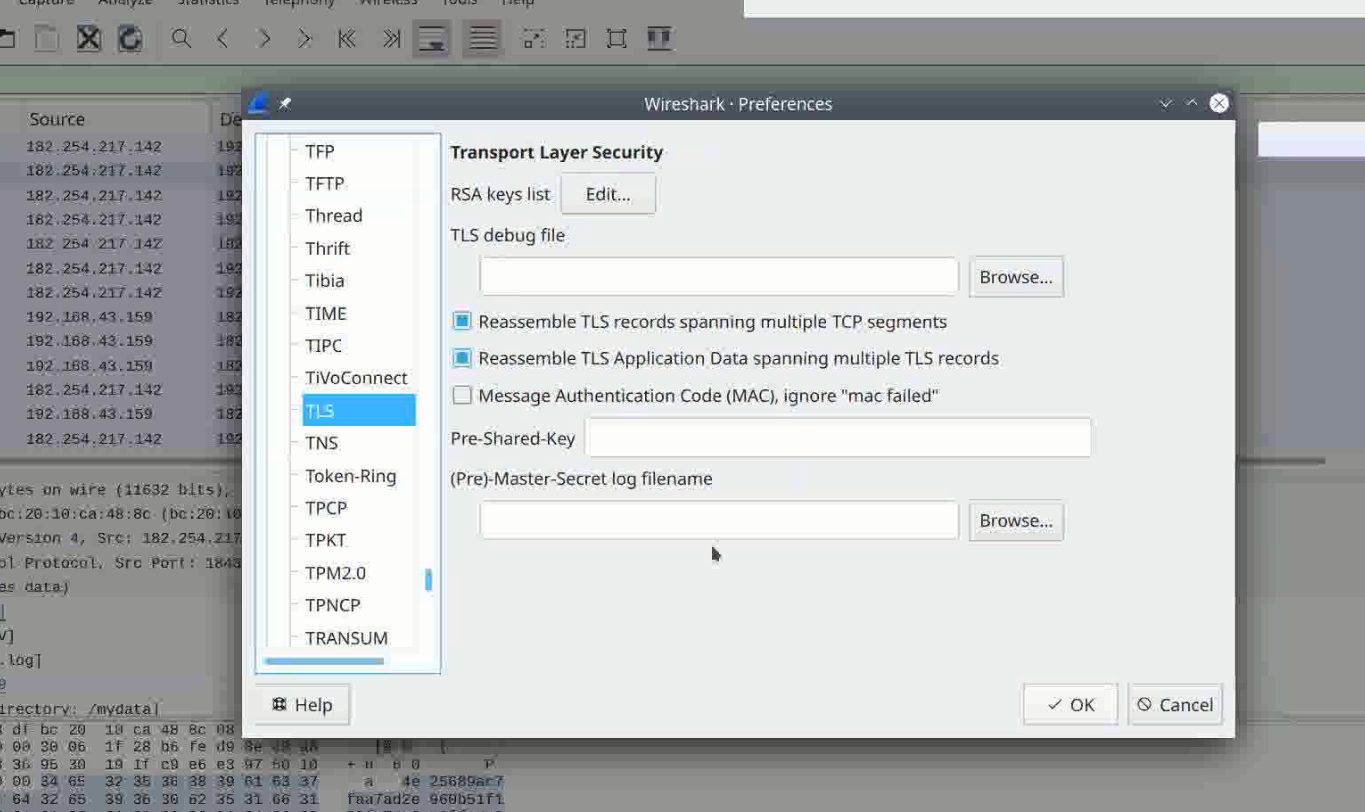Jump to first packet icon
The image size is (1365, 812).
point(346,39)
